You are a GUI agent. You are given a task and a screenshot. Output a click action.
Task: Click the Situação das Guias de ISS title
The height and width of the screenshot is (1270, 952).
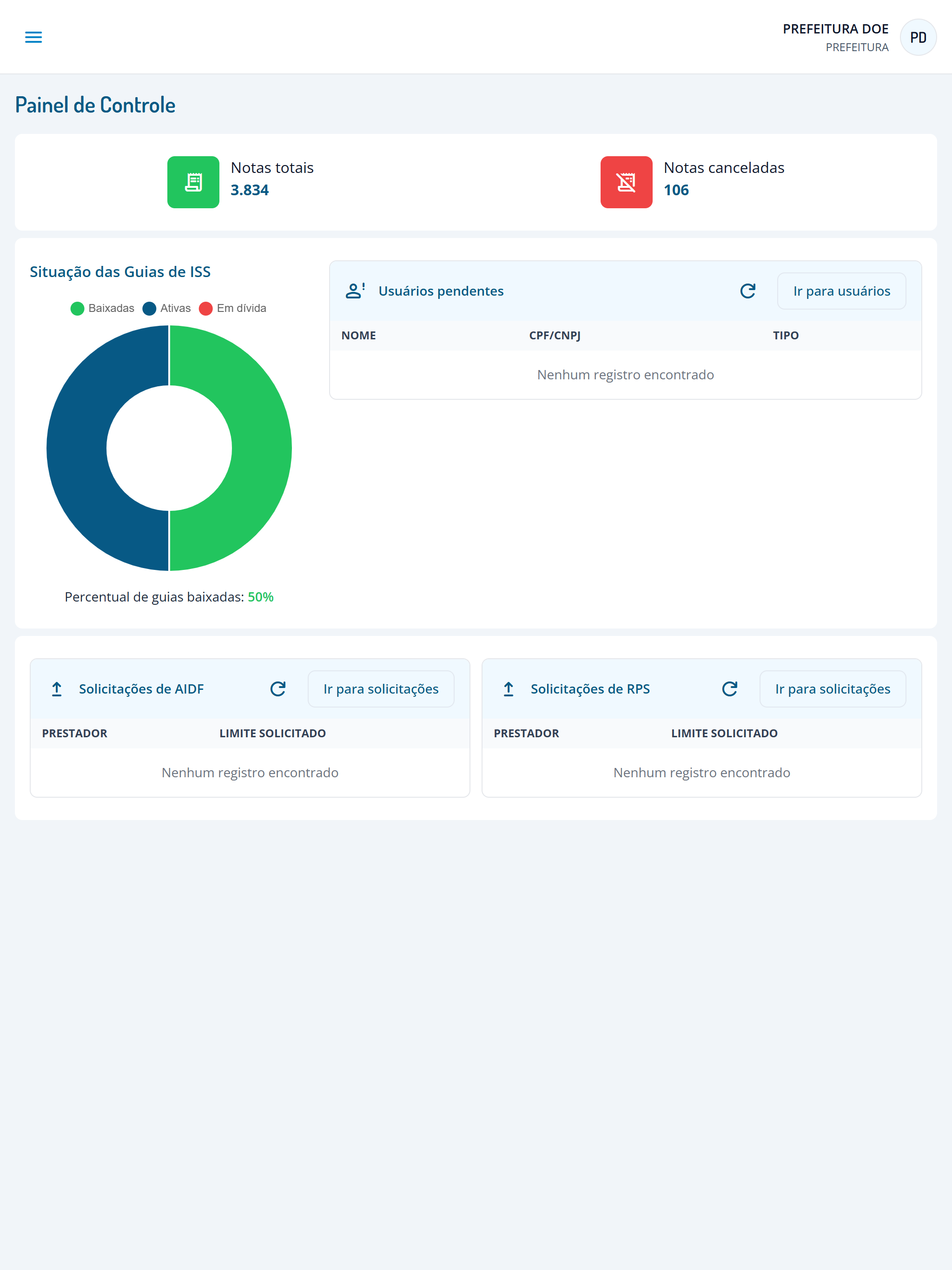point(120,271)
